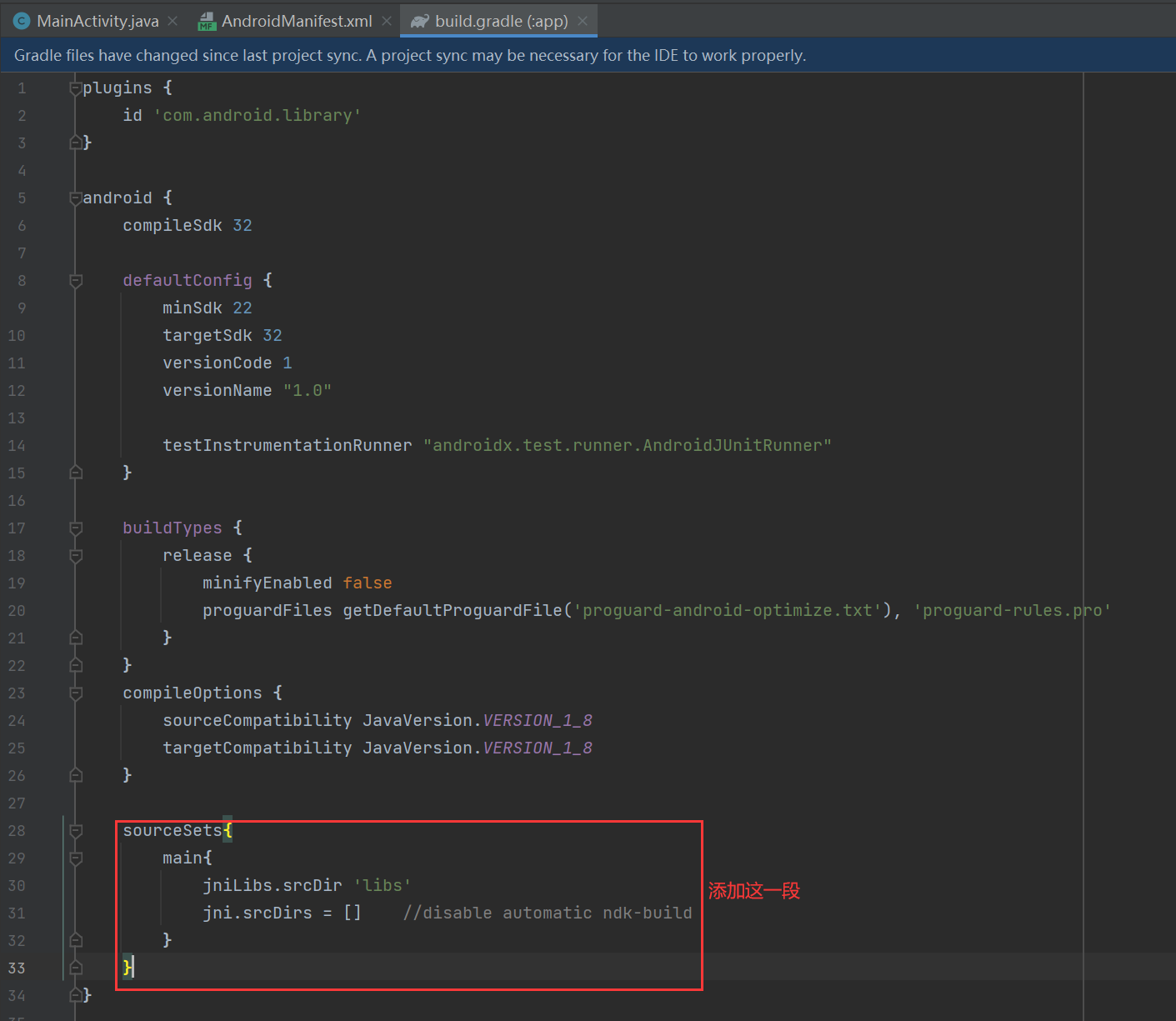The height and width of the screenshot is (1021, 1176).
Task: Click 'com.android.library' plugin id string
Action: click(257, 115)
